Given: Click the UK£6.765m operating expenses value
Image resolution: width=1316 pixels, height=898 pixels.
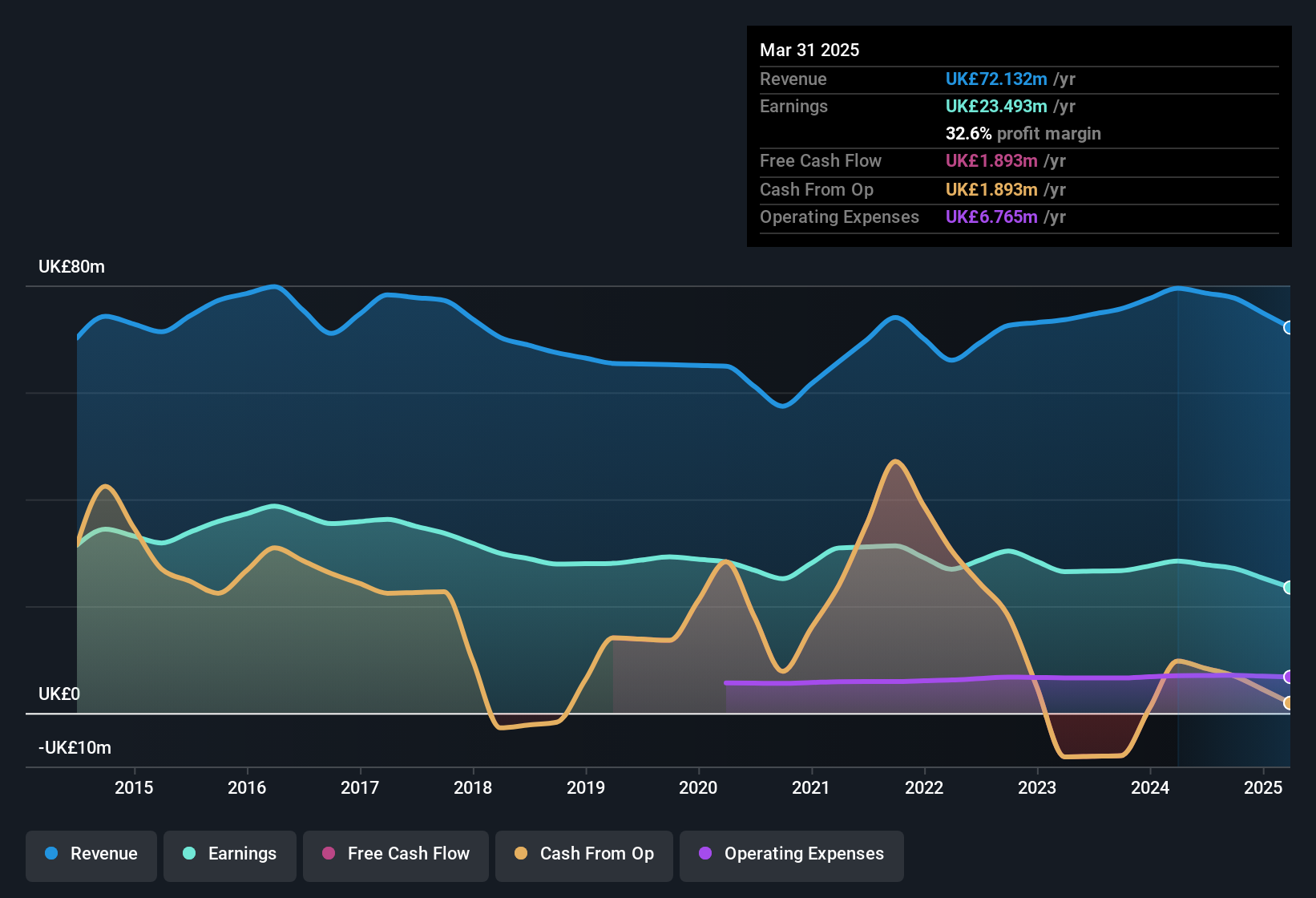Looking at the screenshot, I should click(x=991, y=216).
